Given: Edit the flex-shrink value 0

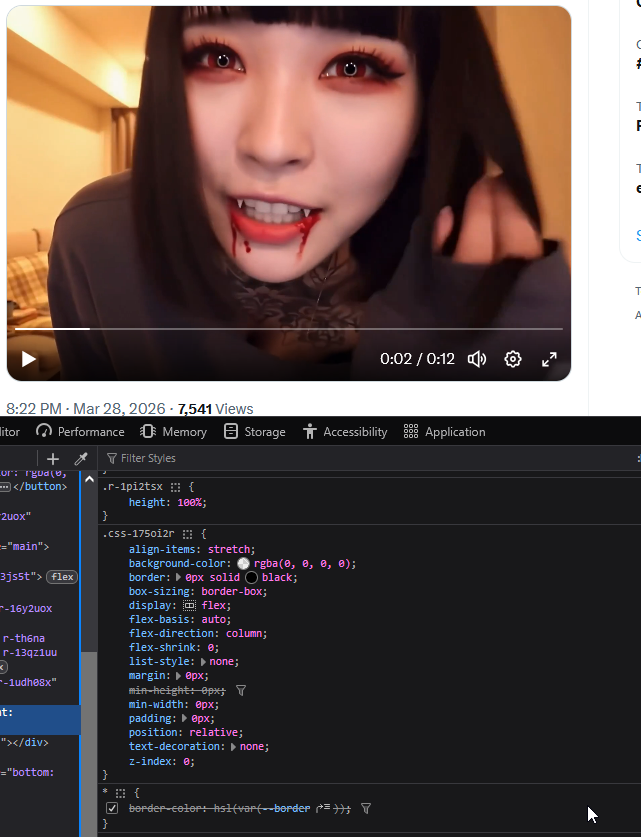Looking at the screenshot, I should [211, 647].
